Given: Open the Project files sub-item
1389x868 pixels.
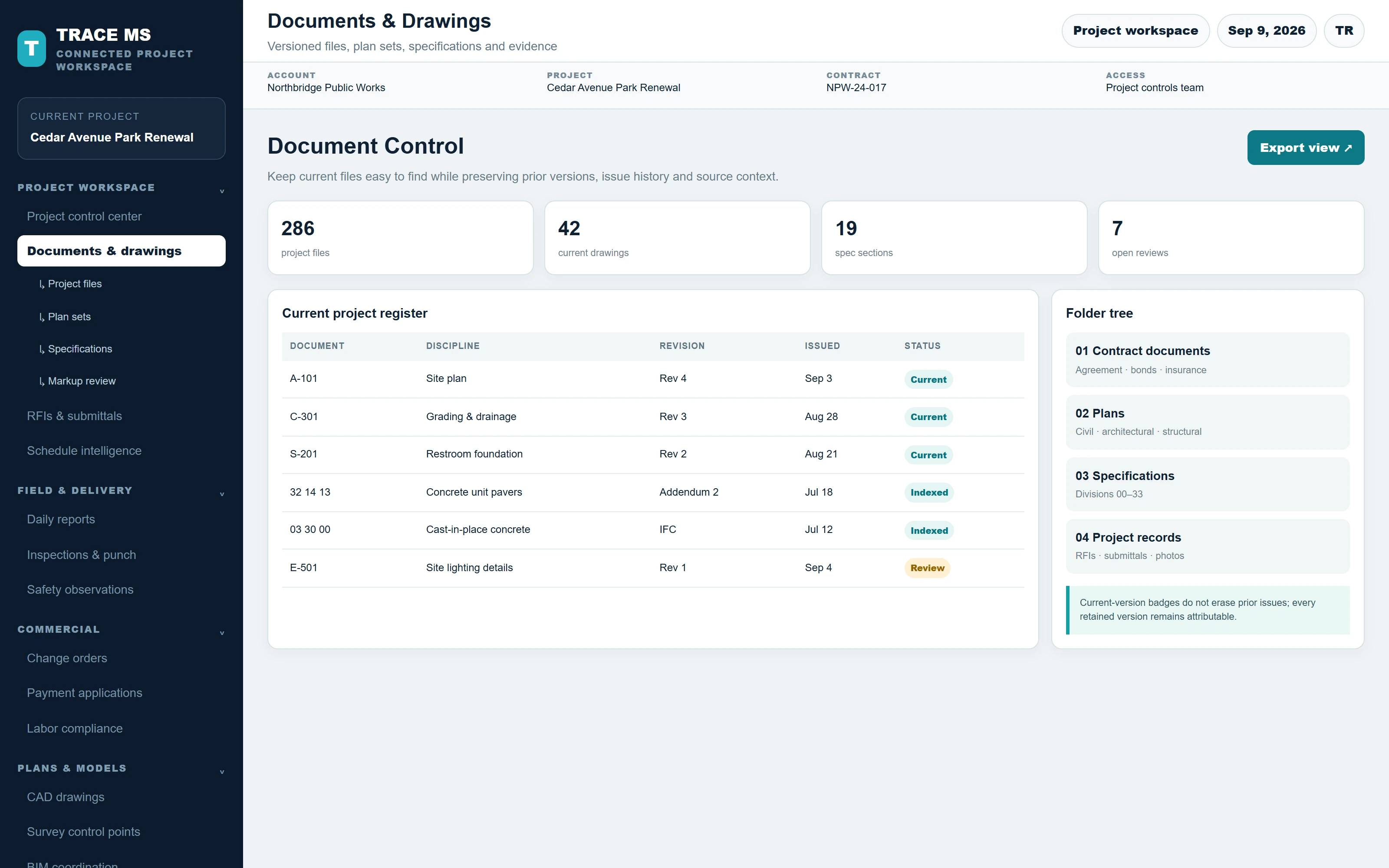Looking at the screenshot, I should click(x=127, y=283).
